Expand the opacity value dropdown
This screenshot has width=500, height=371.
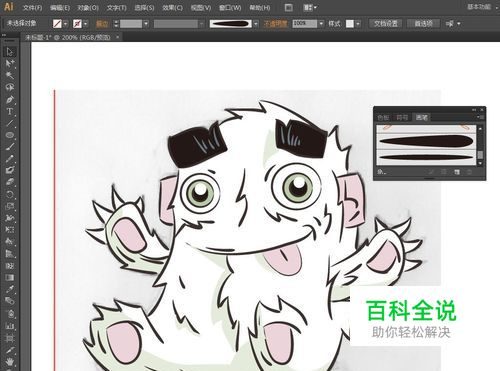pyautogui.click(x=321, y=24)
